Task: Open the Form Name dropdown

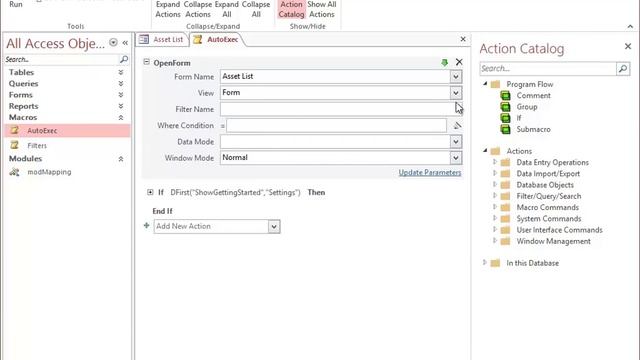Action: click(456, 76)
